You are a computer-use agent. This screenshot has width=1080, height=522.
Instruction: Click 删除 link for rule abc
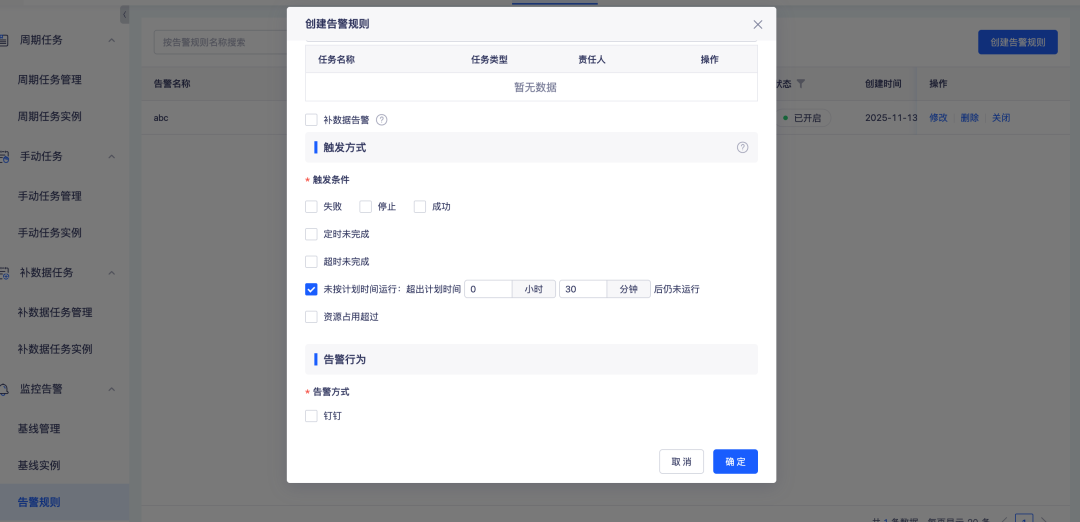tap(970, 118)
